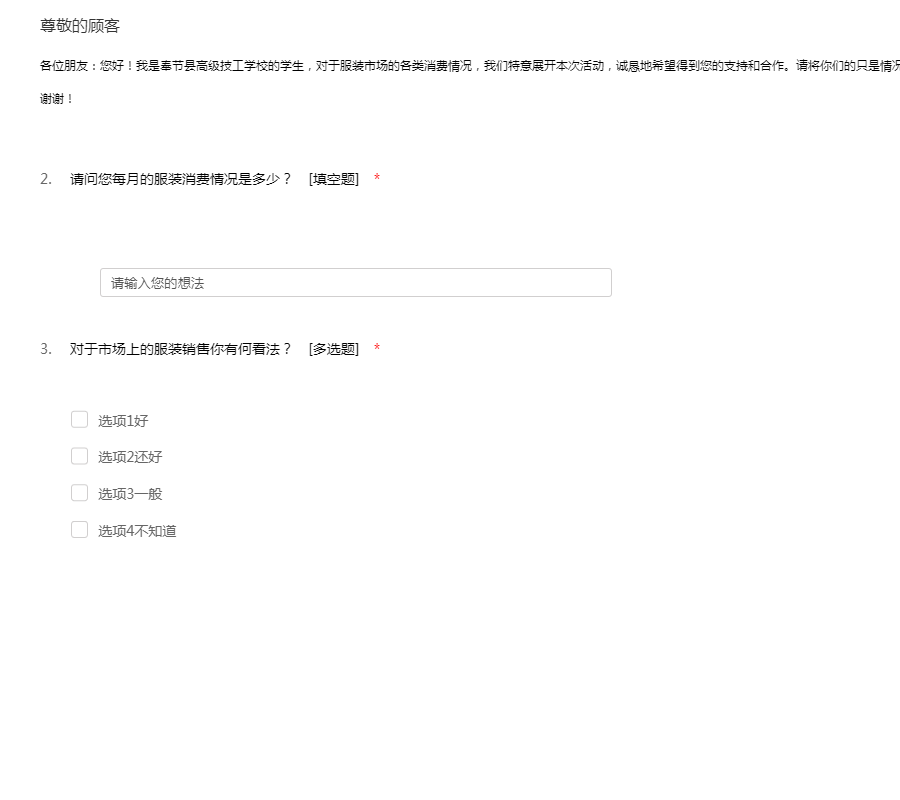Check the 选项1好 checkbox
The image size is (900, 800).
click(x=80, y=420)
